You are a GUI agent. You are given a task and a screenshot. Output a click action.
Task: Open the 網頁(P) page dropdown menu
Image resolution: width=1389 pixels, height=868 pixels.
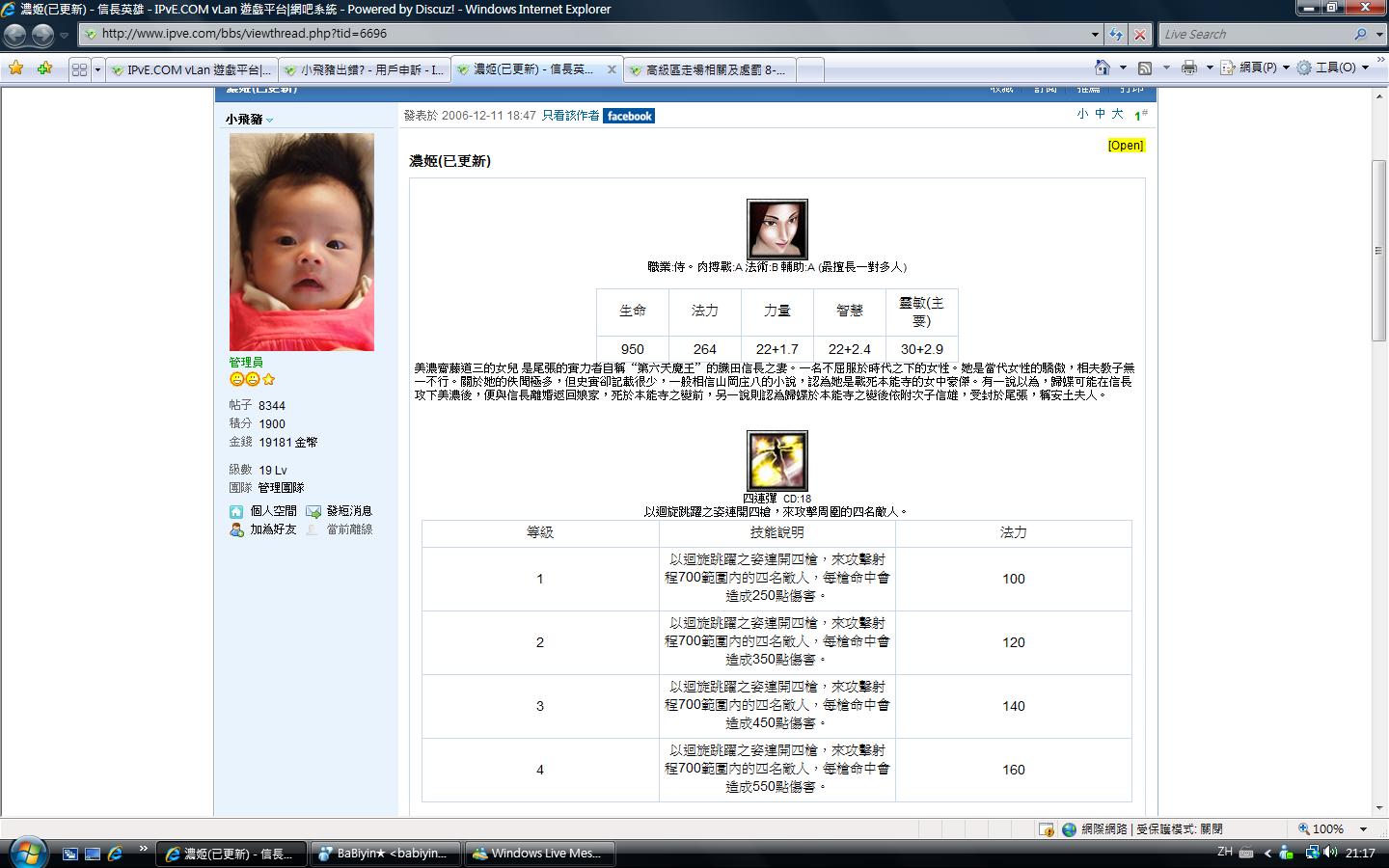coord(1256,68)
